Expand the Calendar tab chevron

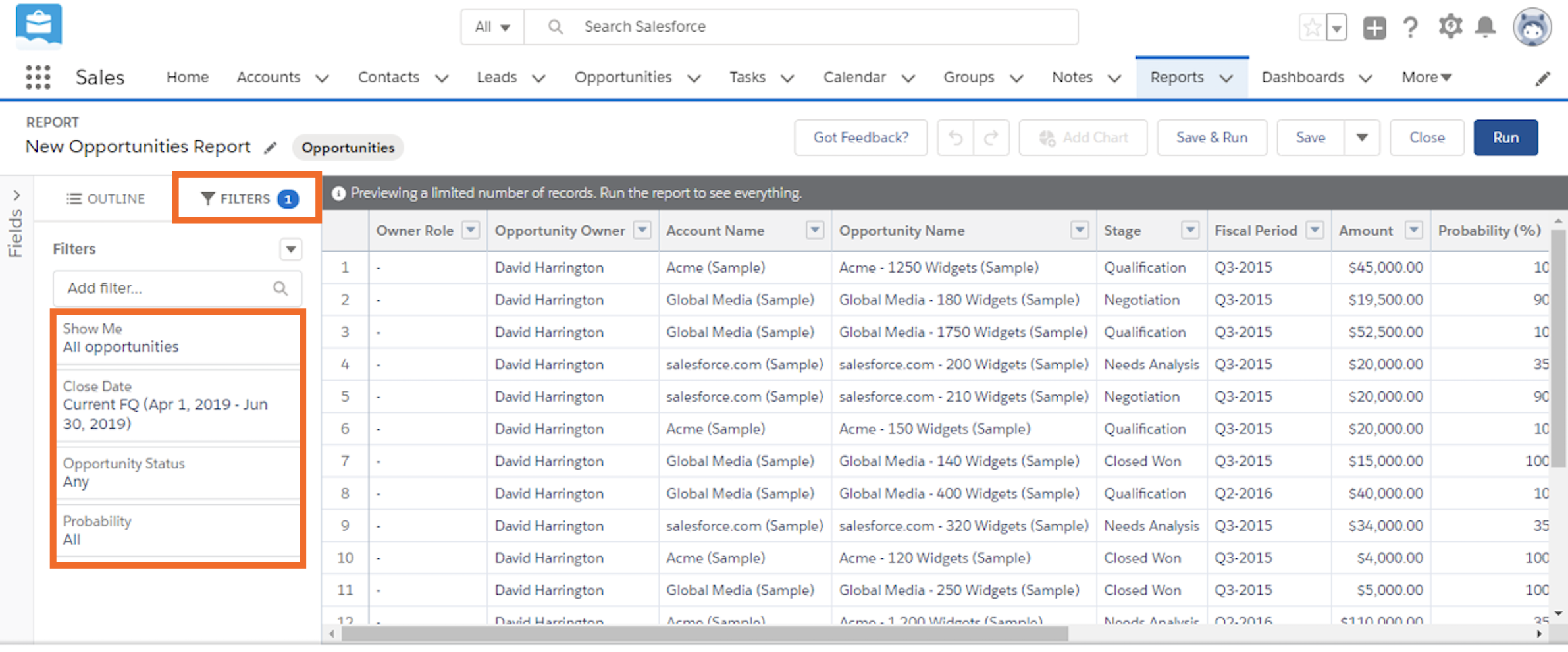click(x=908, y=78)
